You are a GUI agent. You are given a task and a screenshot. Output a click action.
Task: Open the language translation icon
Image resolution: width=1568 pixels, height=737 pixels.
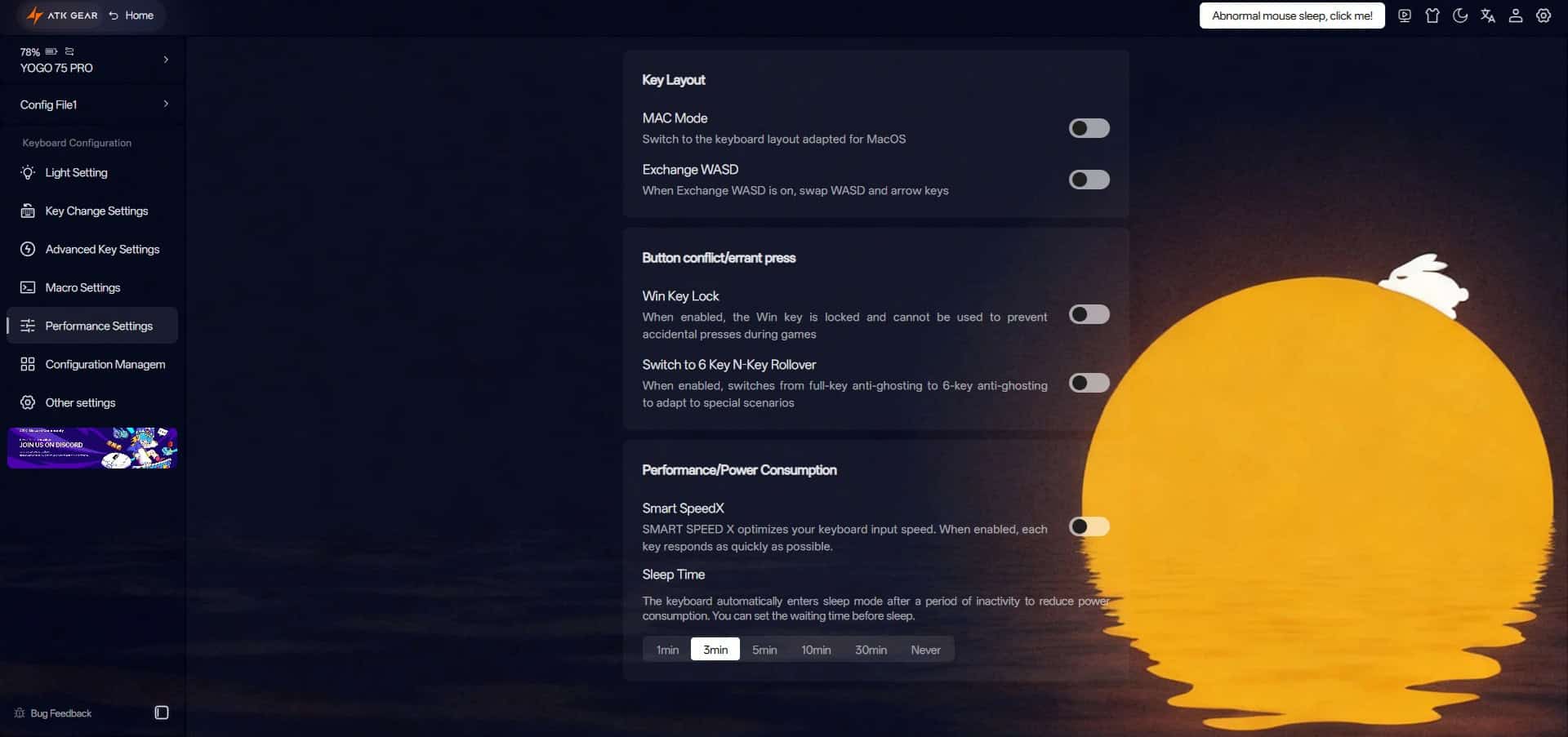coord(1488,16)
